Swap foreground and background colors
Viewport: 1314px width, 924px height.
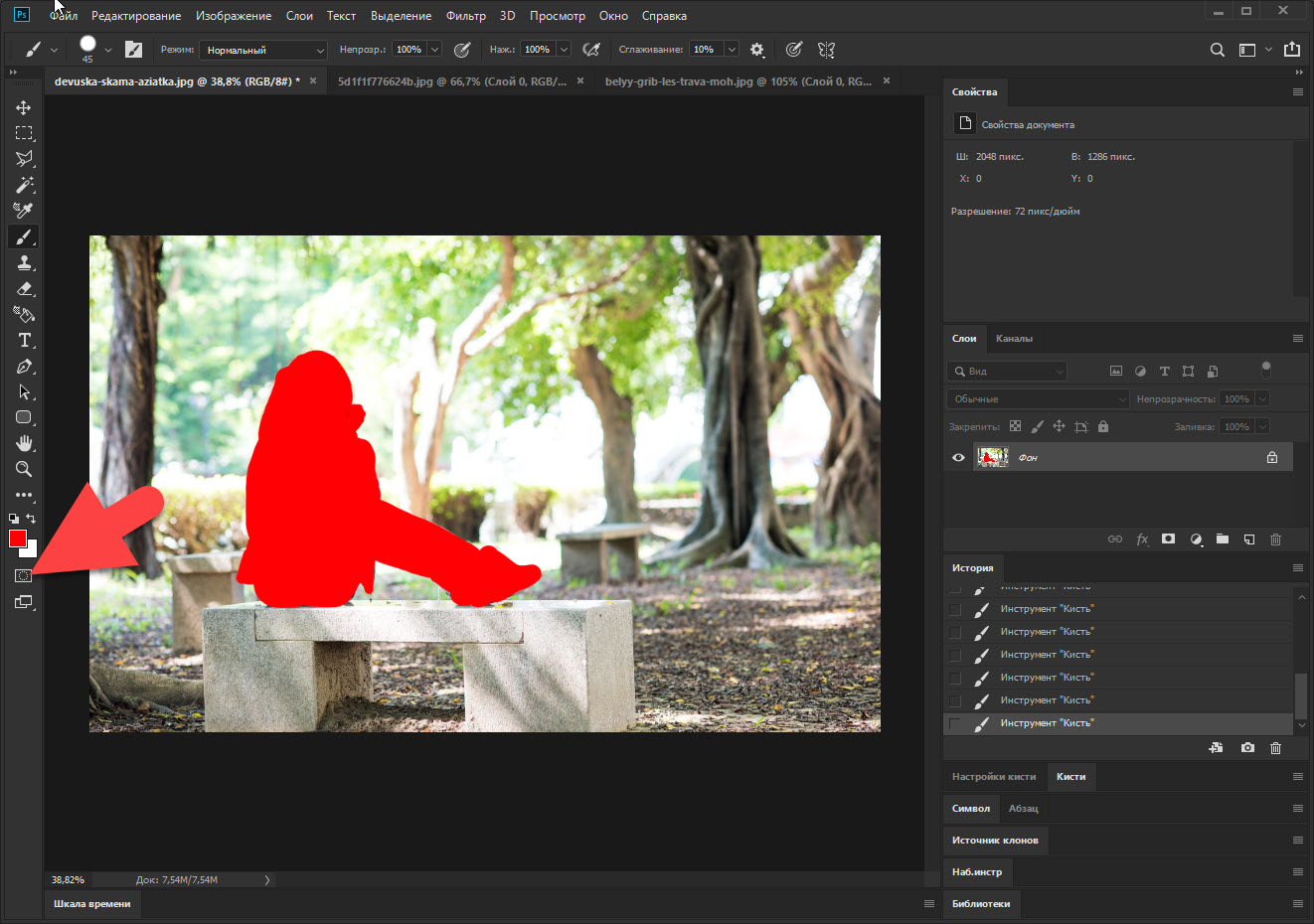31,519
